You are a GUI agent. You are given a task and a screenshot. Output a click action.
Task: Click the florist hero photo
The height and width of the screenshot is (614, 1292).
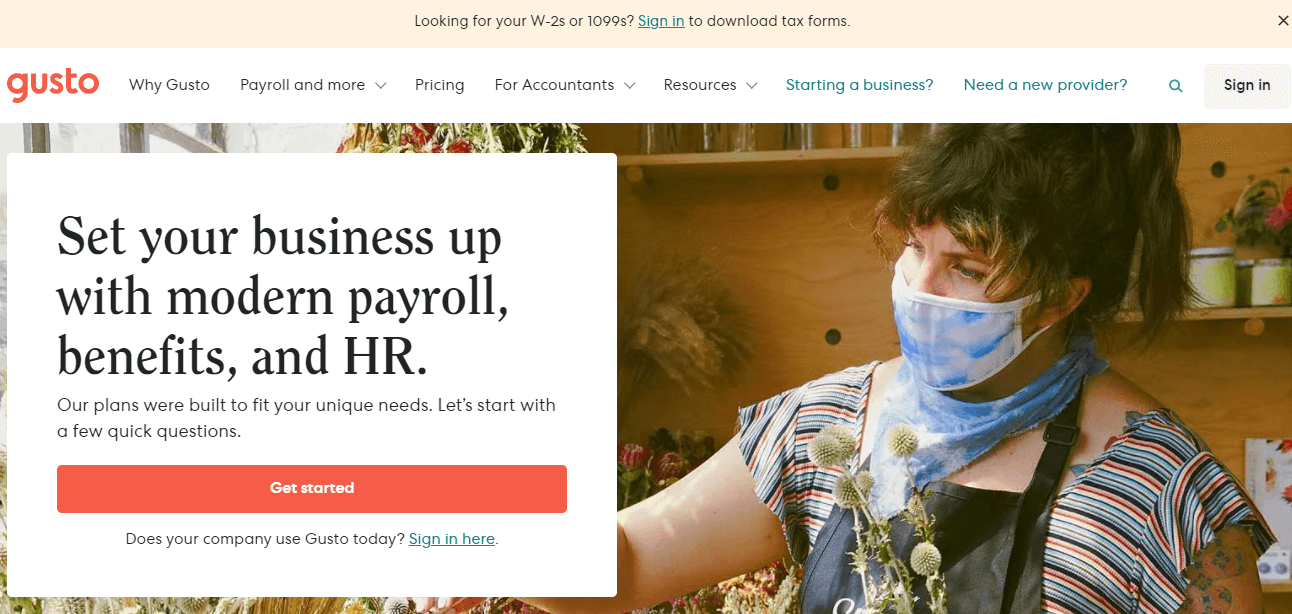click(953, 368)
